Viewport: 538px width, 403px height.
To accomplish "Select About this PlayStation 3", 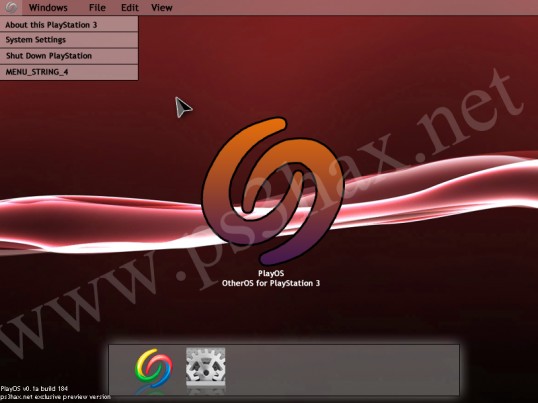I will pos(69,24).
